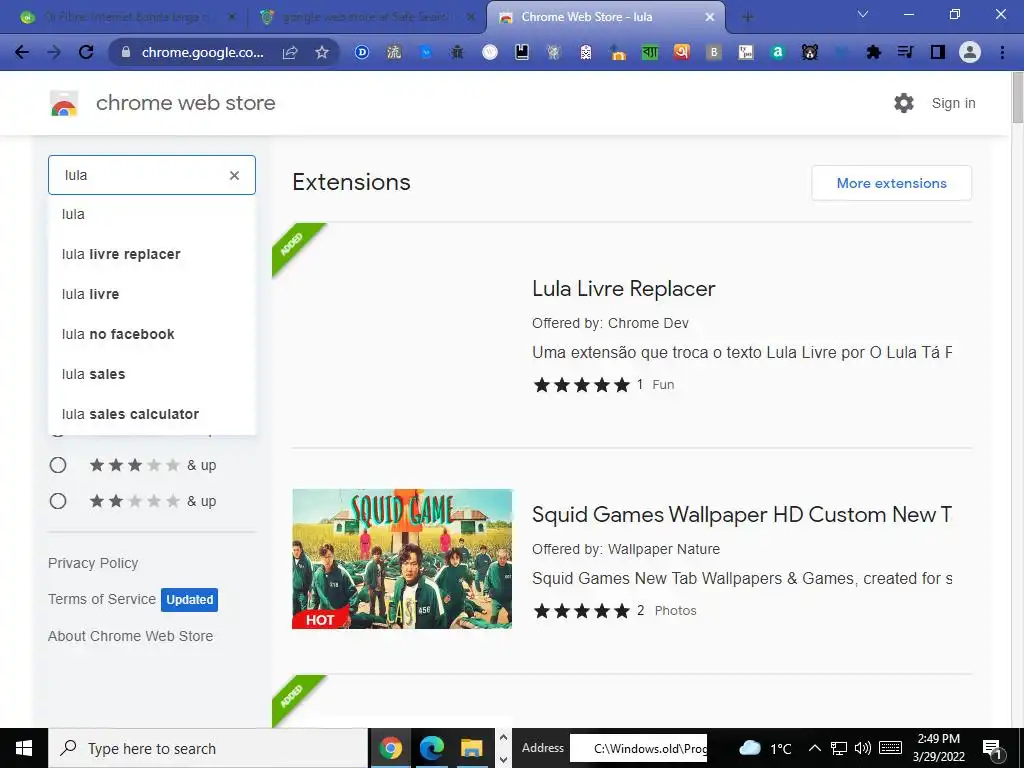Select the 3 stars & up rating filter

[x=58, y=465]
